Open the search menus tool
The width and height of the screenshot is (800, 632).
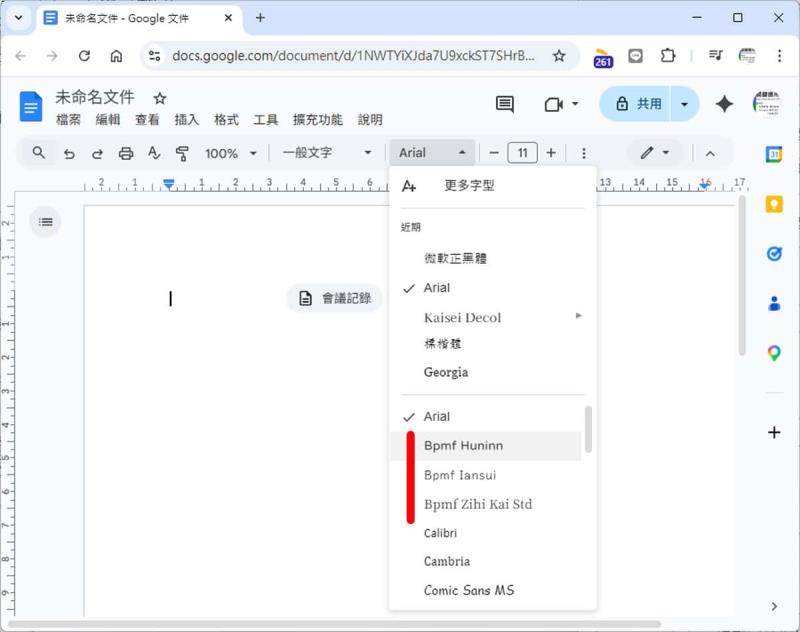[38, 152]
